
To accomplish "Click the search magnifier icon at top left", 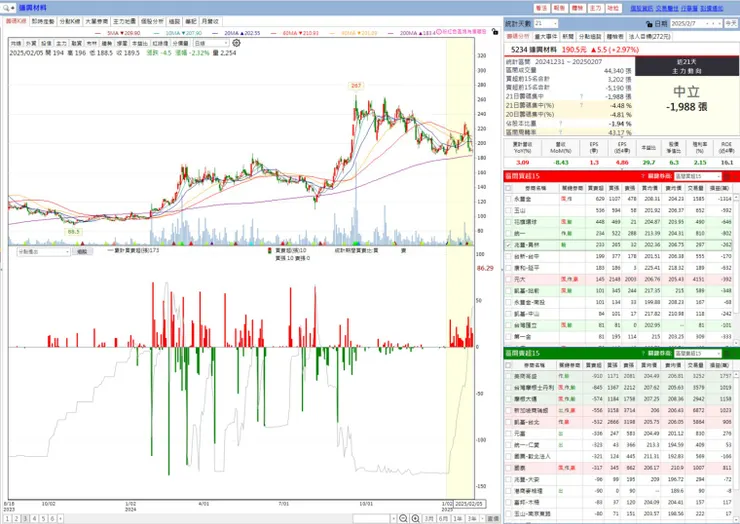I will click(x=6, y=8).
